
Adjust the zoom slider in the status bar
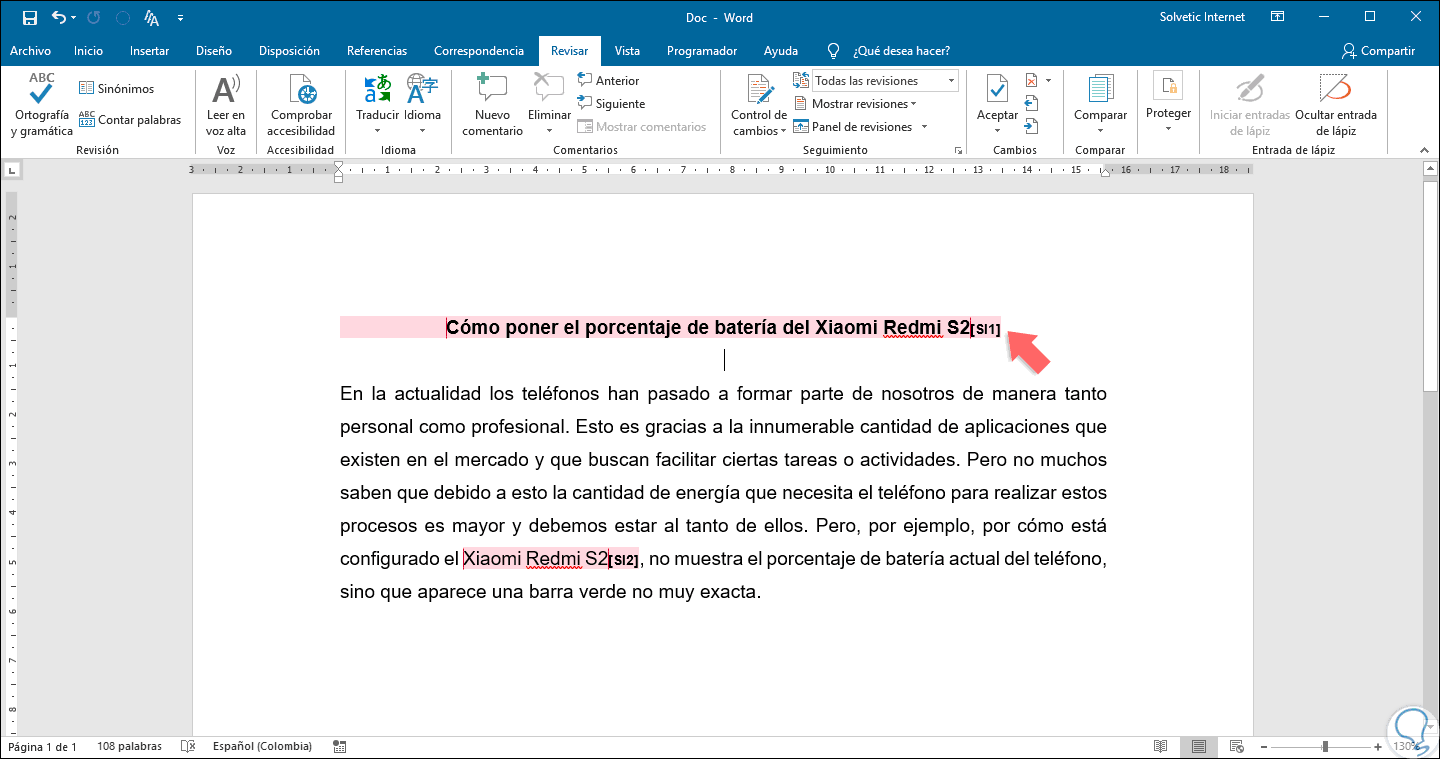tap(1325, 747)
